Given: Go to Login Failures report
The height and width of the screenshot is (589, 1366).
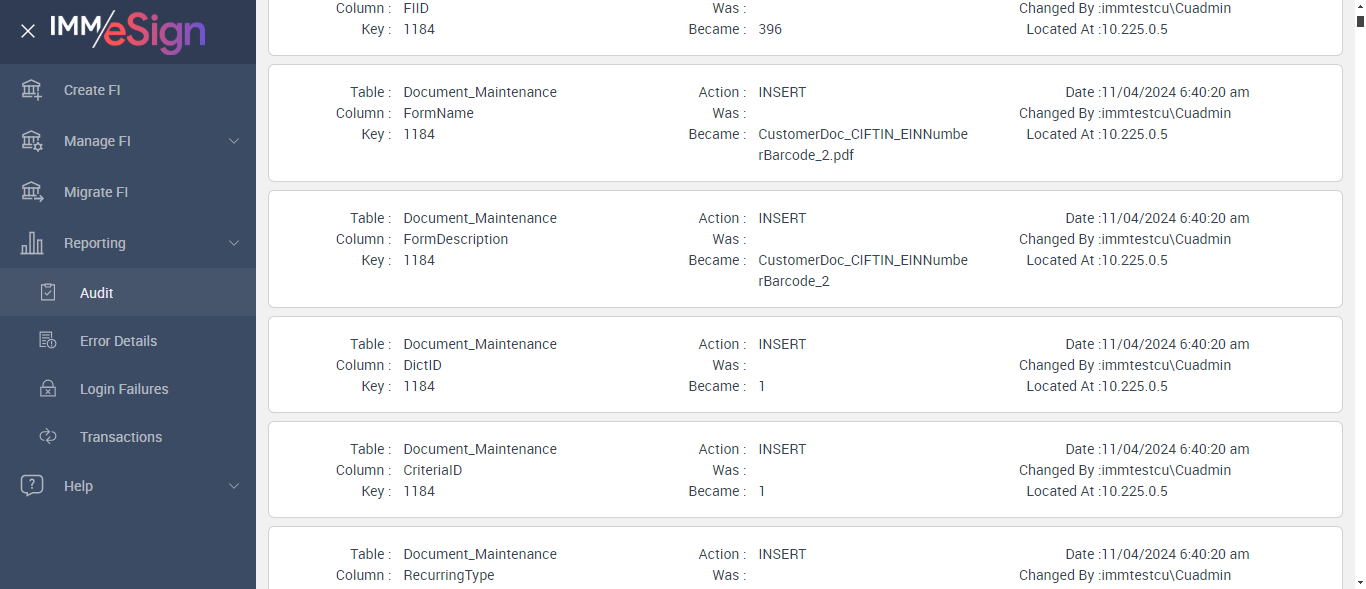Looking at the screenshot, I should click(124, 389).
